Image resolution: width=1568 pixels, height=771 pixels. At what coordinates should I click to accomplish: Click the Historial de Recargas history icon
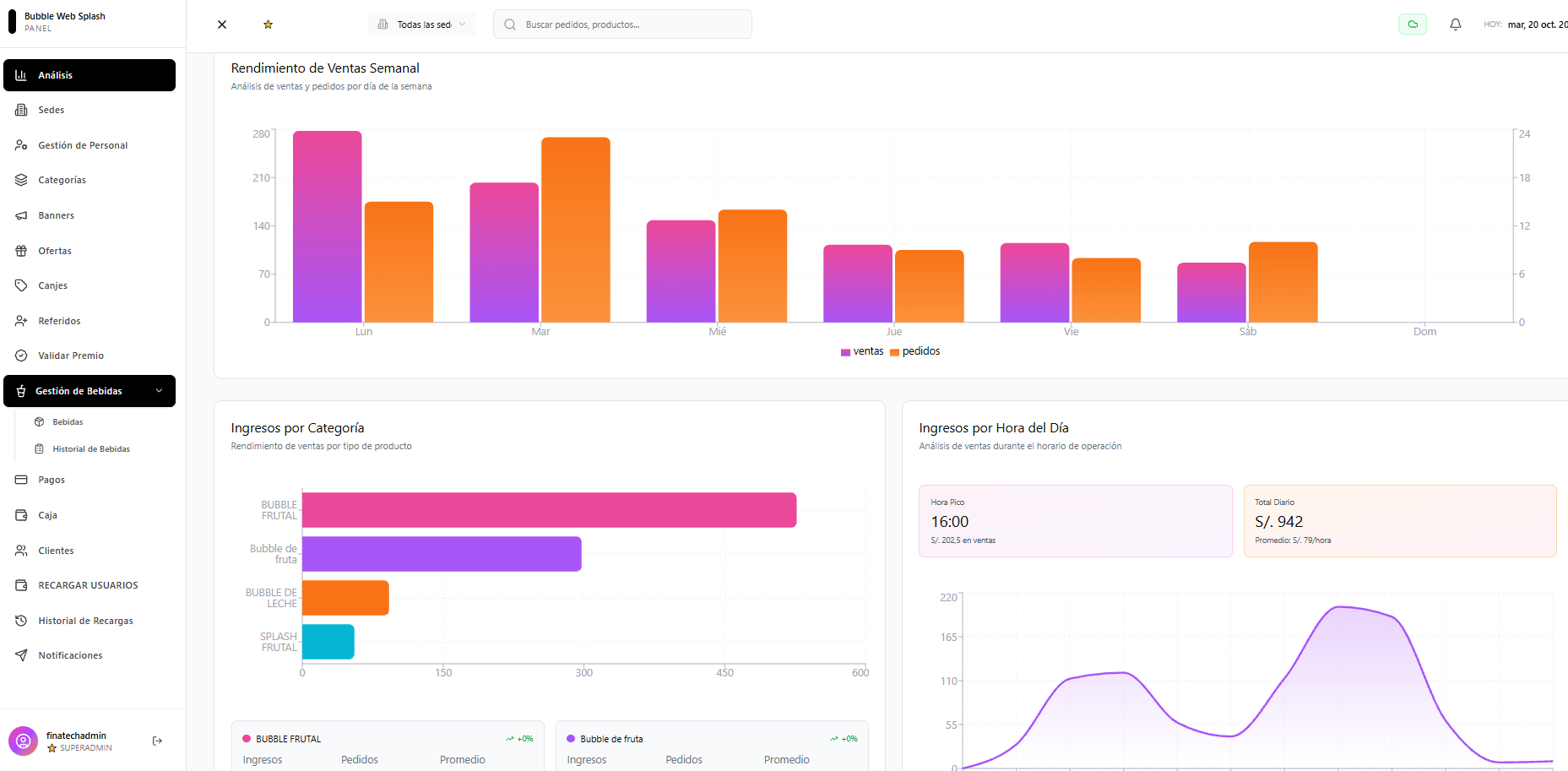pos(21,621)
